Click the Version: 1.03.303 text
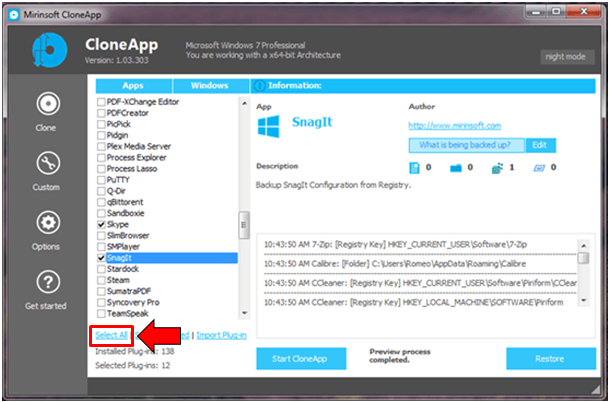The height and width of the screenshot is (402, 609). coord(117,61)
